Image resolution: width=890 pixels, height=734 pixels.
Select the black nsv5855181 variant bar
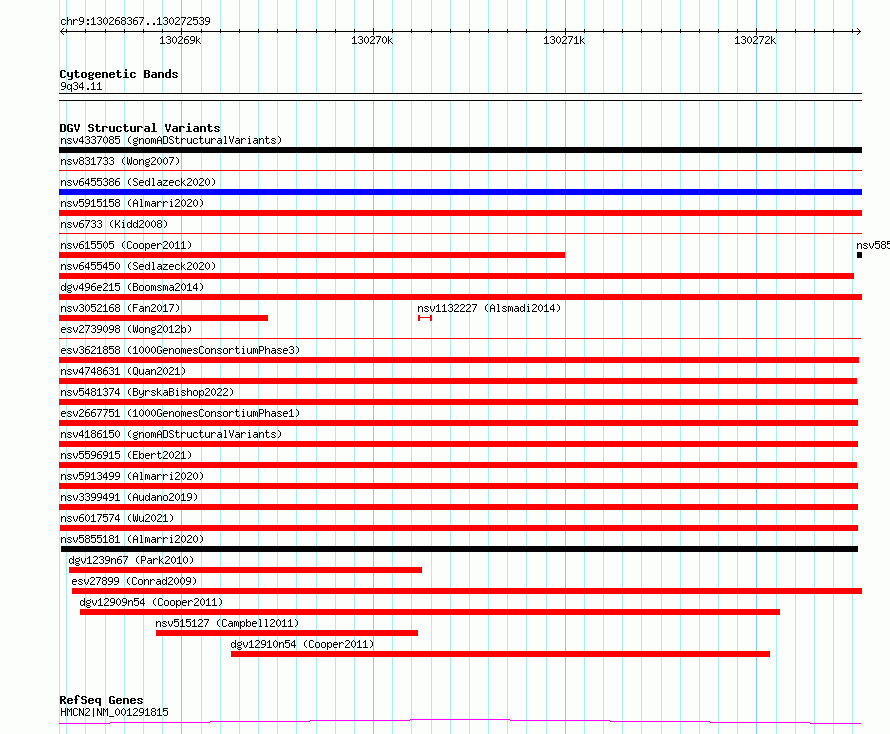(459, 549)
